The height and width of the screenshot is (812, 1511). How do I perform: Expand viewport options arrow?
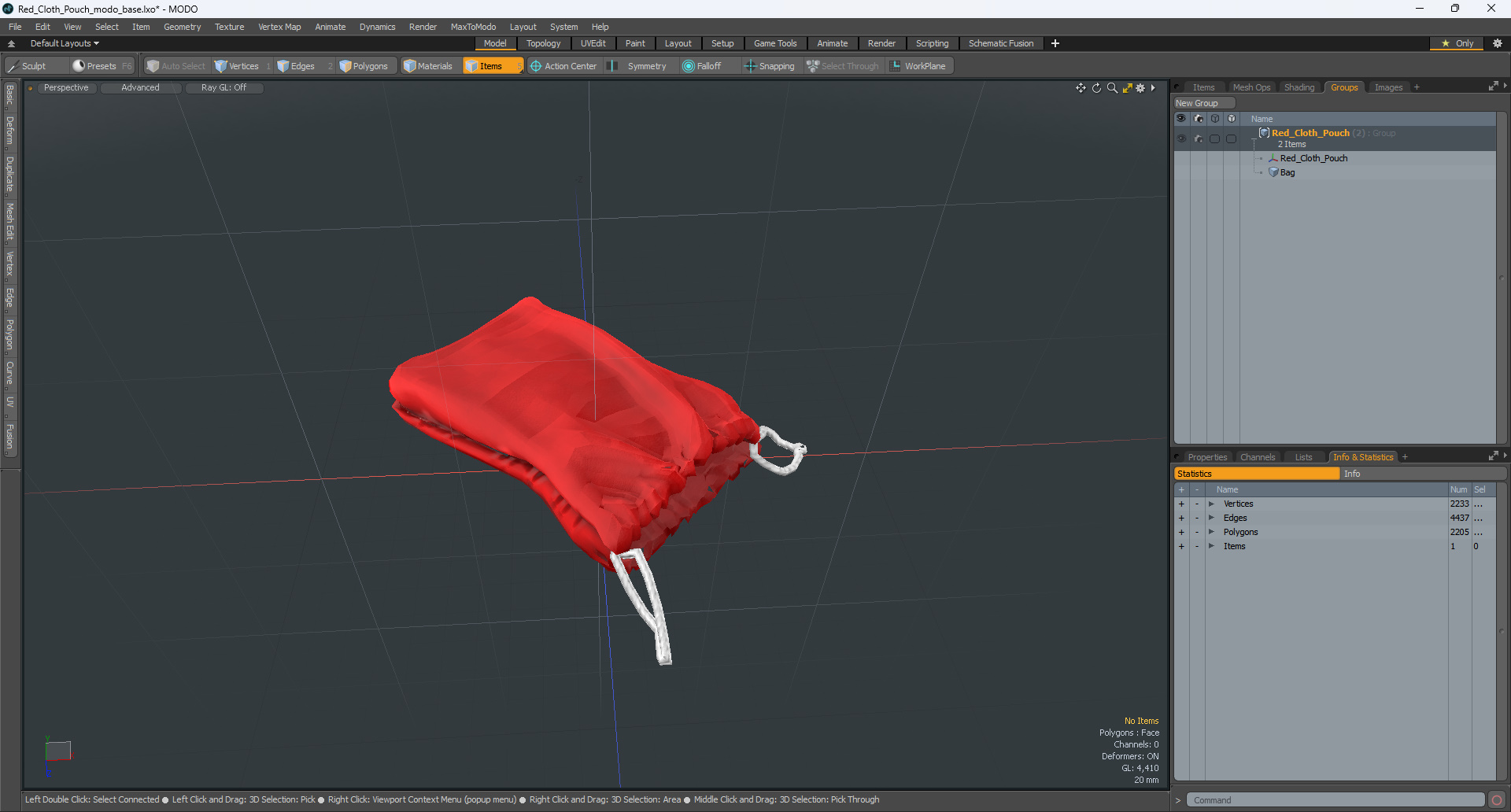point(1153,88)
